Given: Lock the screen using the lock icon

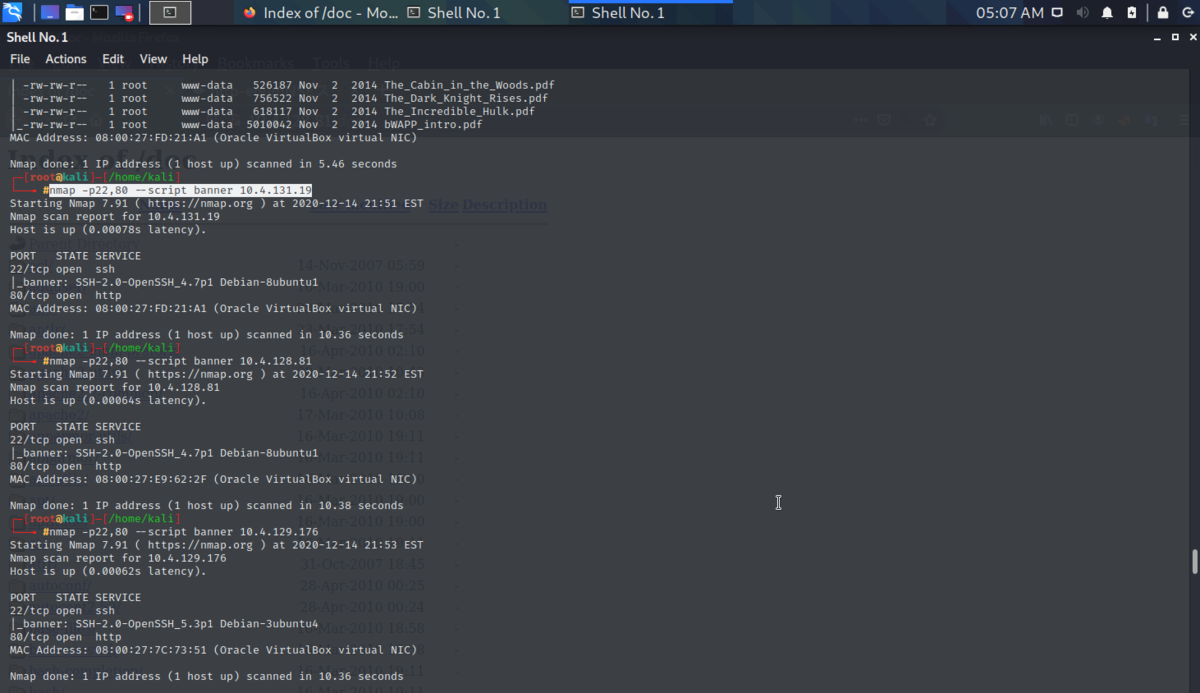Looking at the screenshot, I should [1163, 13].
